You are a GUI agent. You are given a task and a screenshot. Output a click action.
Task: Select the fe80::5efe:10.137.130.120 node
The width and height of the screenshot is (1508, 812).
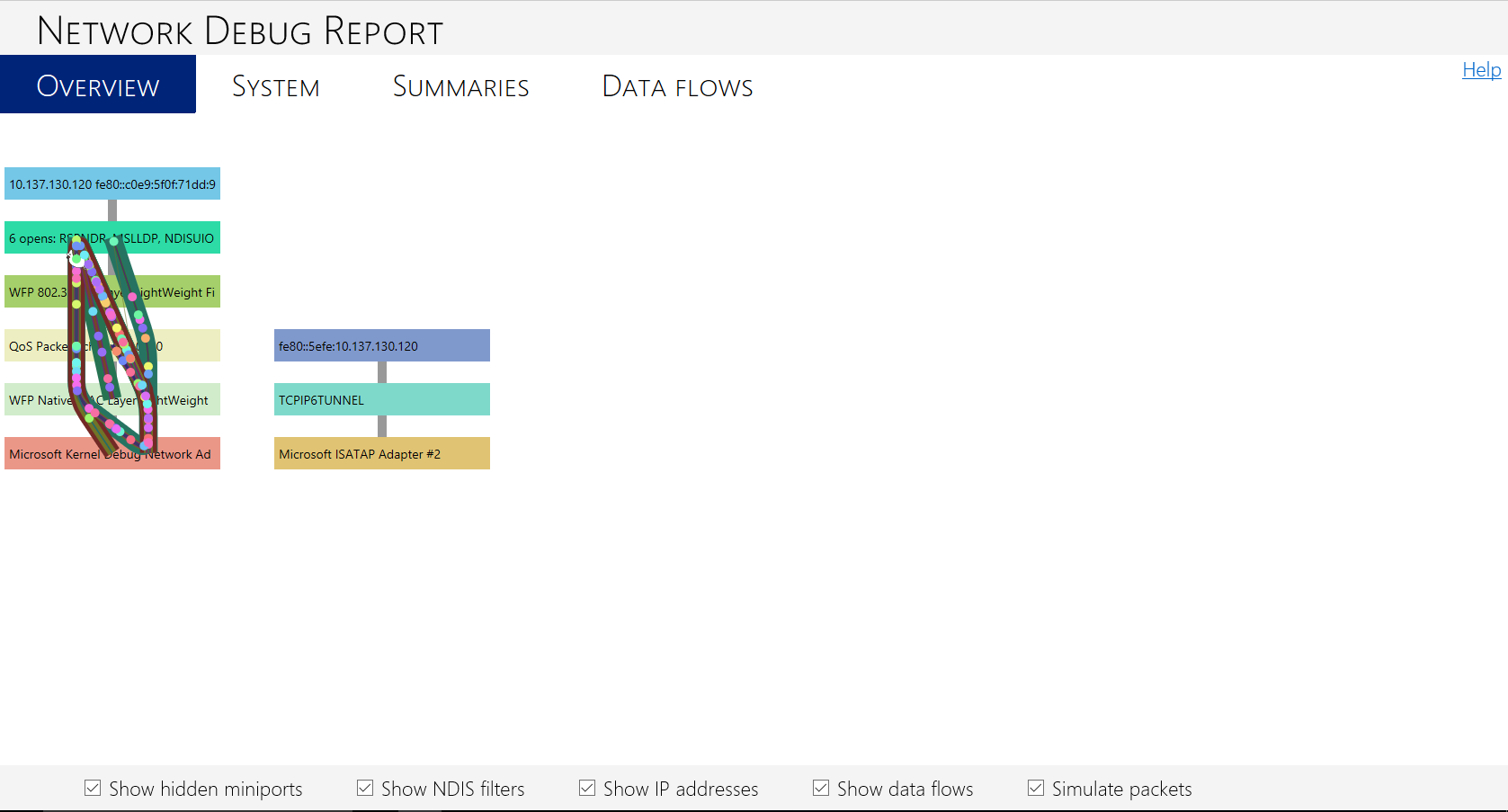[x=381, y=345]
